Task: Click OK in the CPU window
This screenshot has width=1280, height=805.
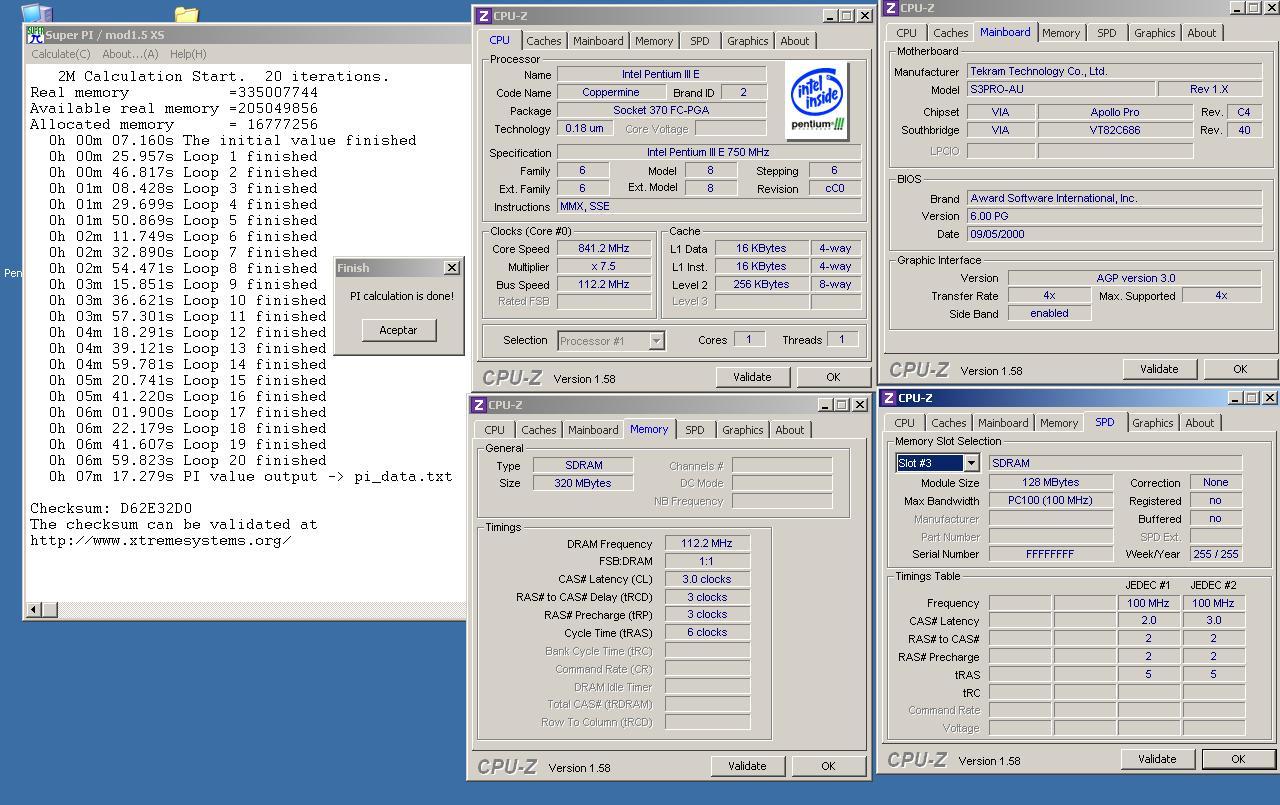Action: point(833,377)
